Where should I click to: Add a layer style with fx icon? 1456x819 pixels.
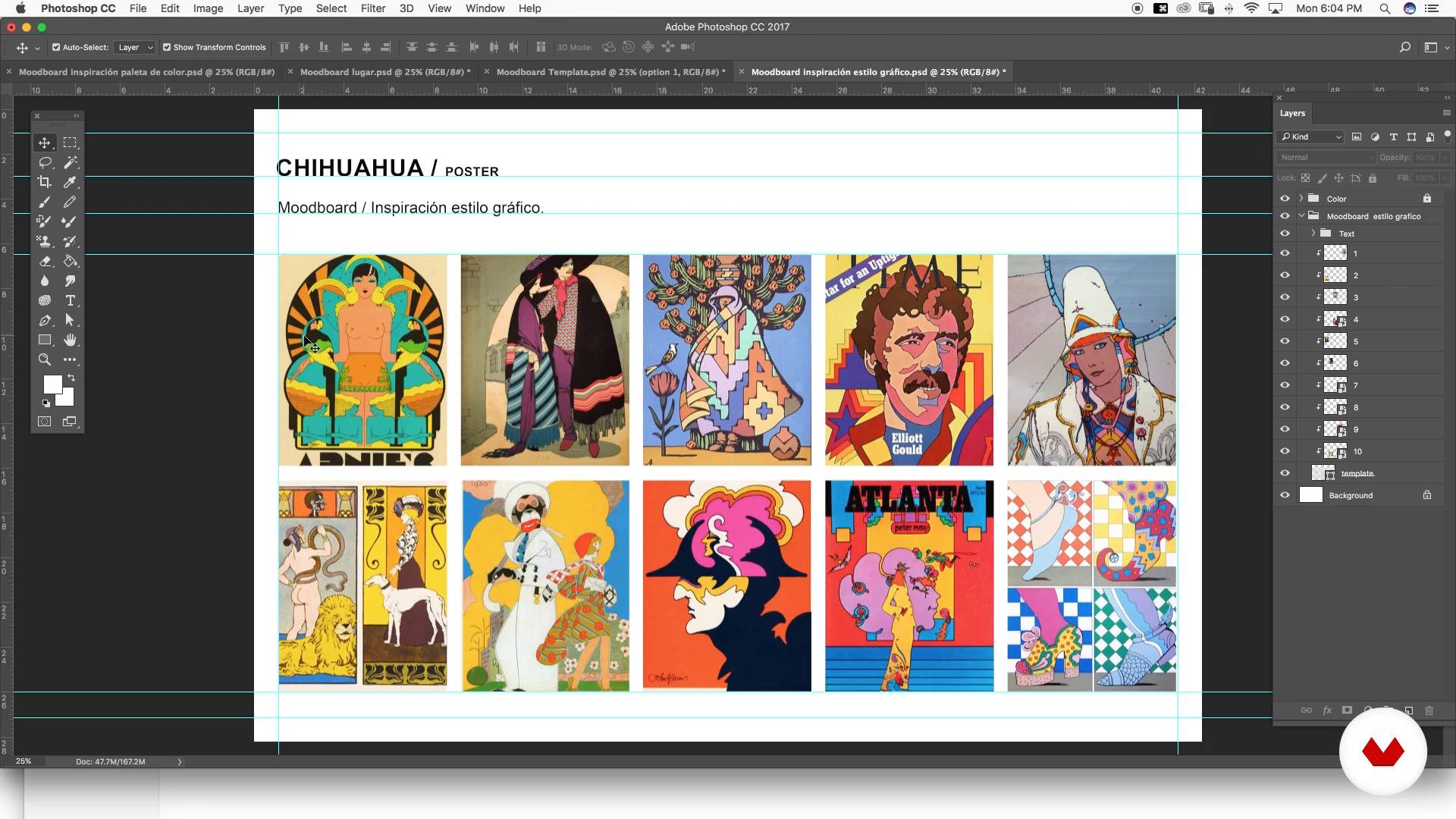pyautogui.click(x=1327, y=711)
